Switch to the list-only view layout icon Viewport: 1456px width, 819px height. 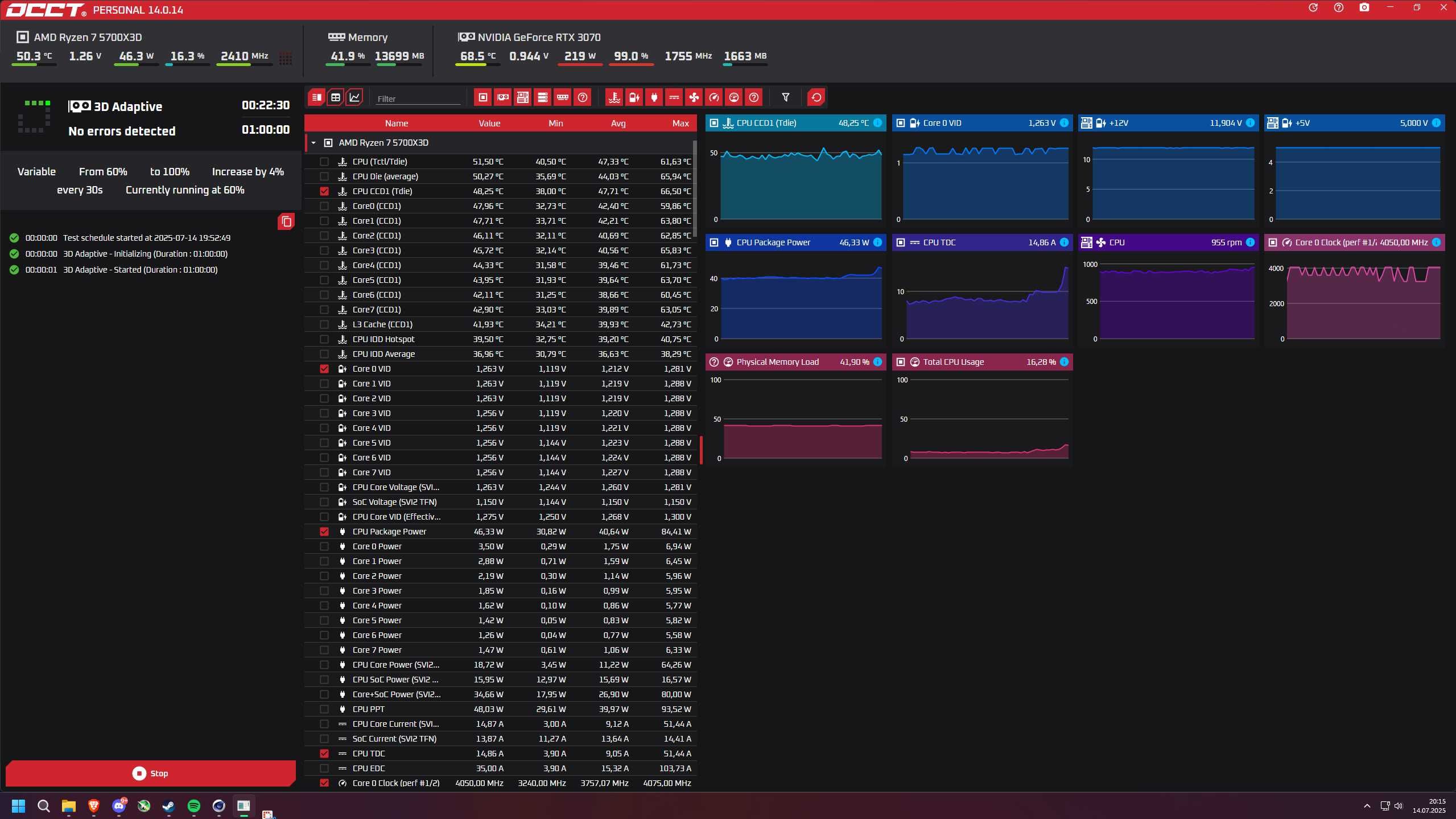(x=317, y=97)
